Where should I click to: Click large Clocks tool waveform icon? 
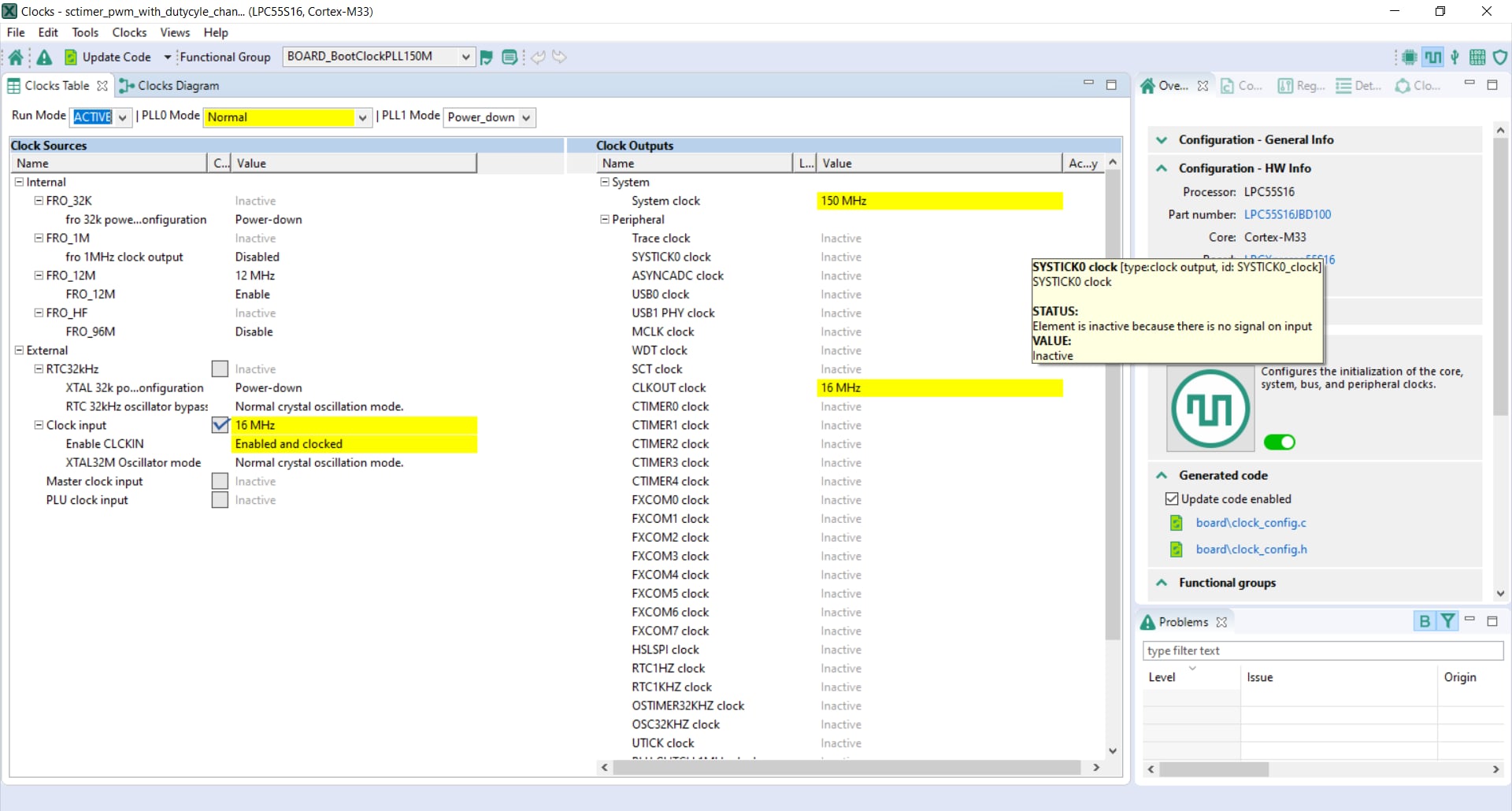coord(1210,409)
